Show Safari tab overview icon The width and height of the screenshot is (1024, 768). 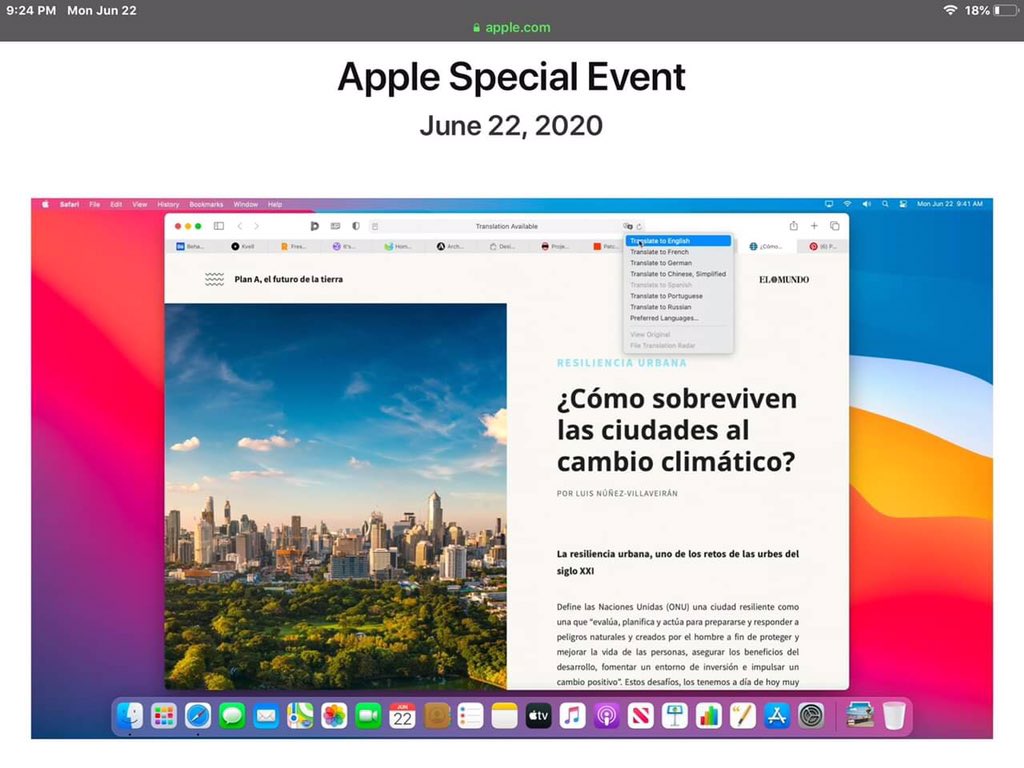[x=835, y=226]
